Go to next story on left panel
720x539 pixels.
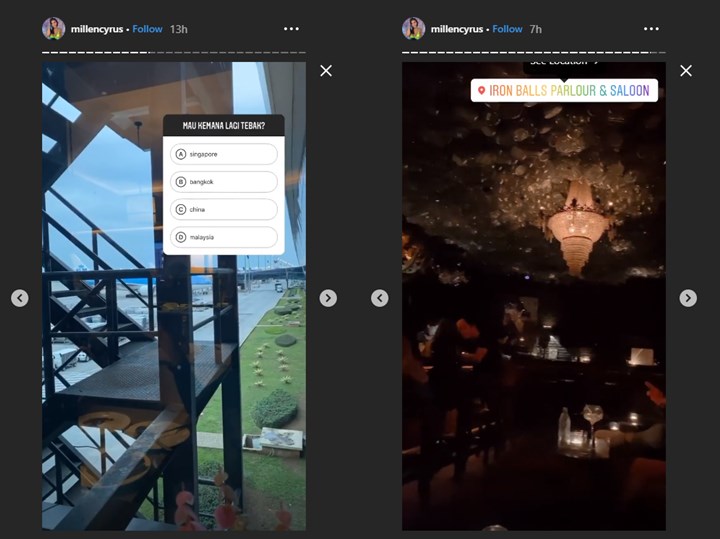[x=328, y=298]
